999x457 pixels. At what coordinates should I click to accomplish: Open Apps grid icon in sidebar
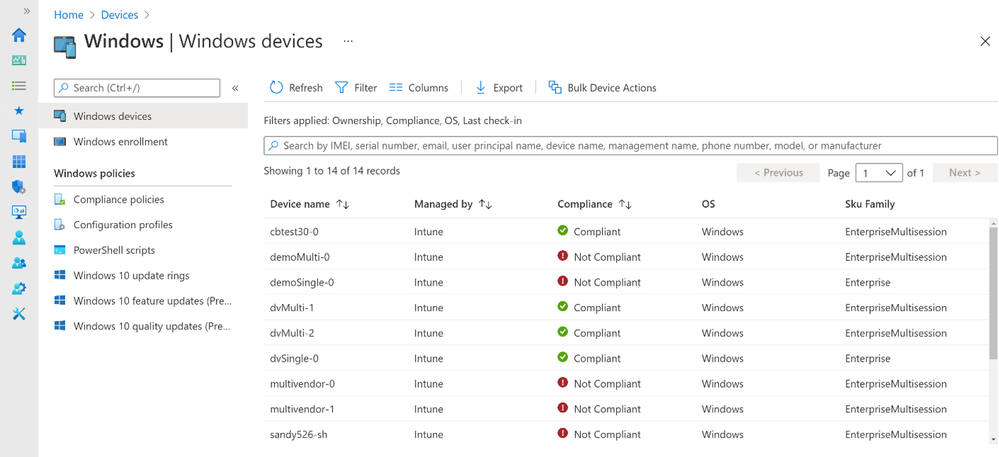coord(19,161)
